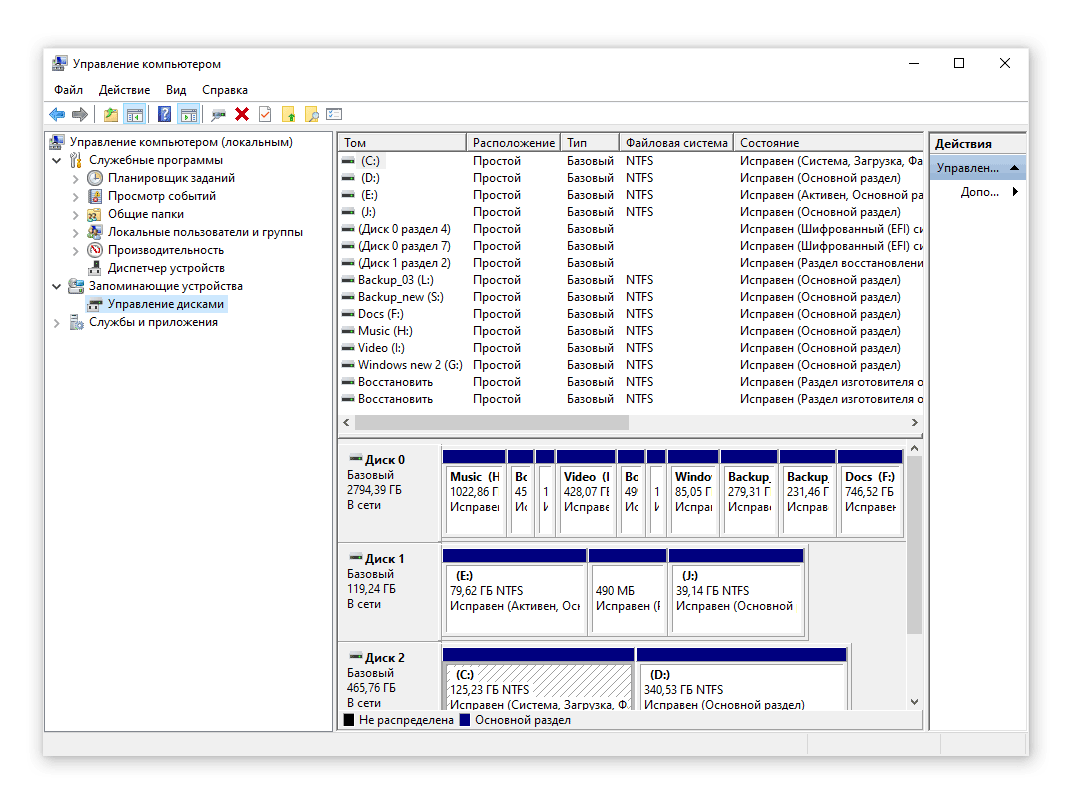Sort by the Файловая система column header
Image resolution: width=1079 pixels, height=805 pixels.
click(x=676, y=142)
